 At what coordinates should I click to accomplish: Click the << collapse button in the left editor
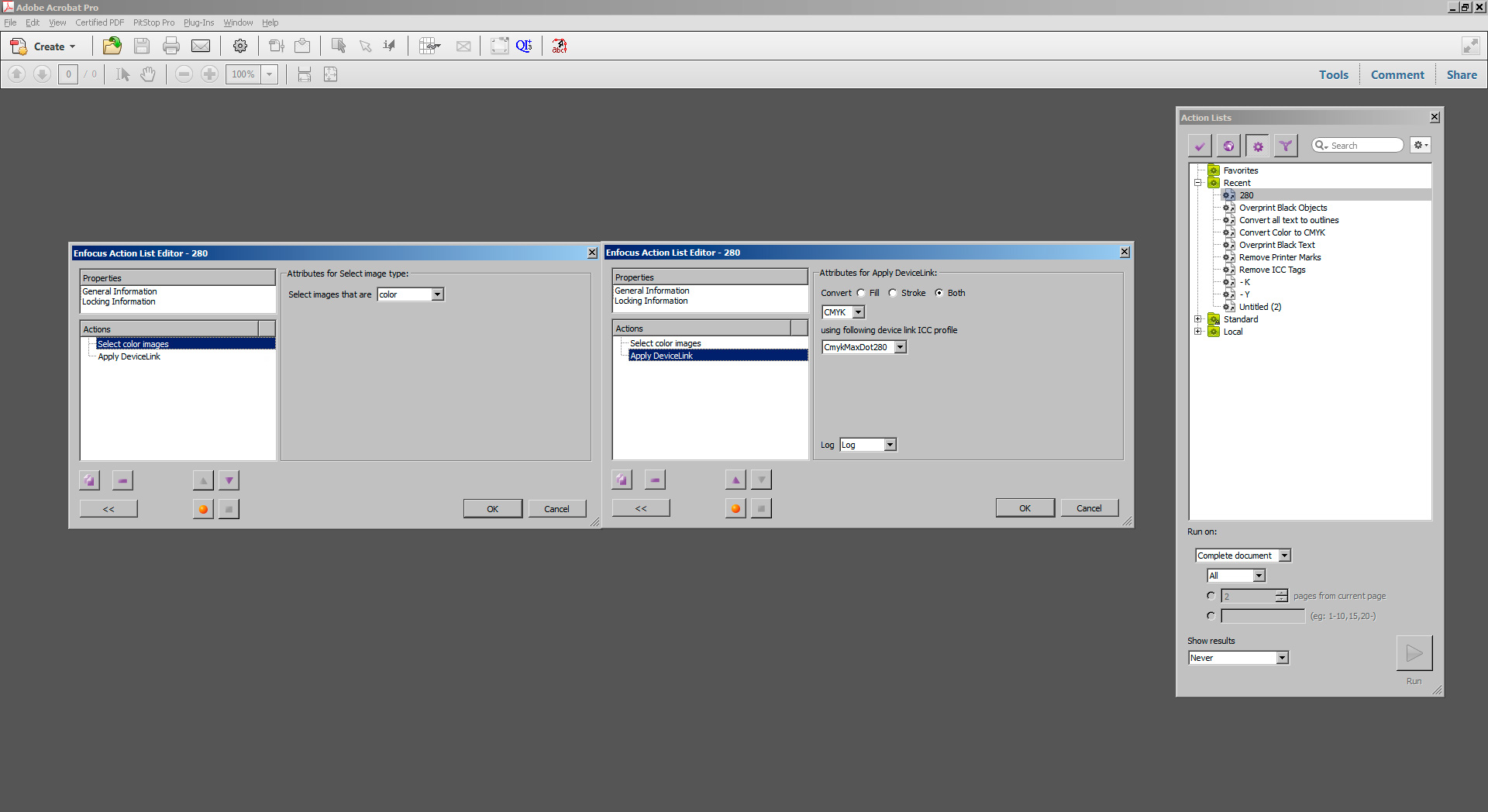point(108,509)
